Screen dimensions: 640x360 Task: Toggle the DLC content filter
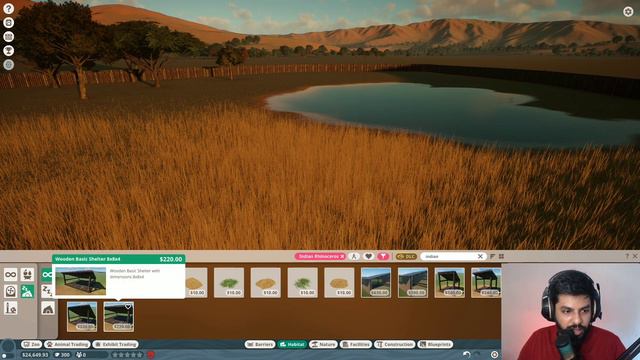coord(406,256)
